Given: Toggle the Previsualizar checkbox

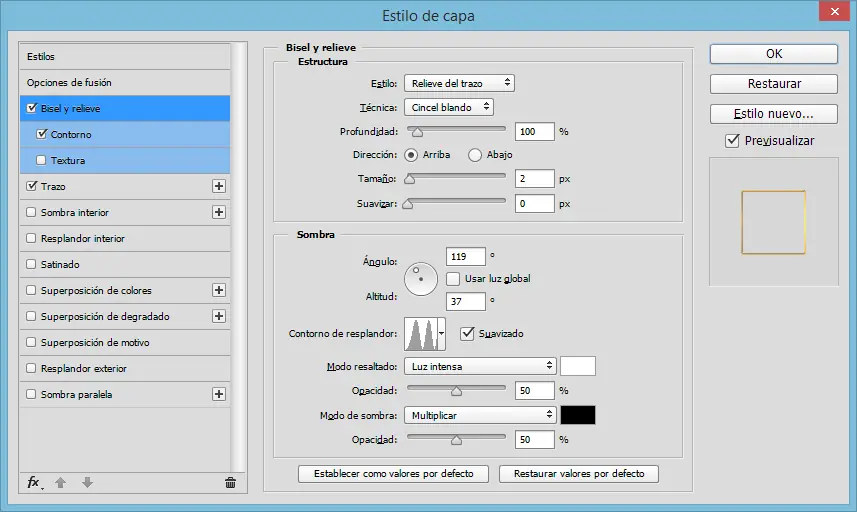Looking at the screenshot, I should [x=732, y=140].
